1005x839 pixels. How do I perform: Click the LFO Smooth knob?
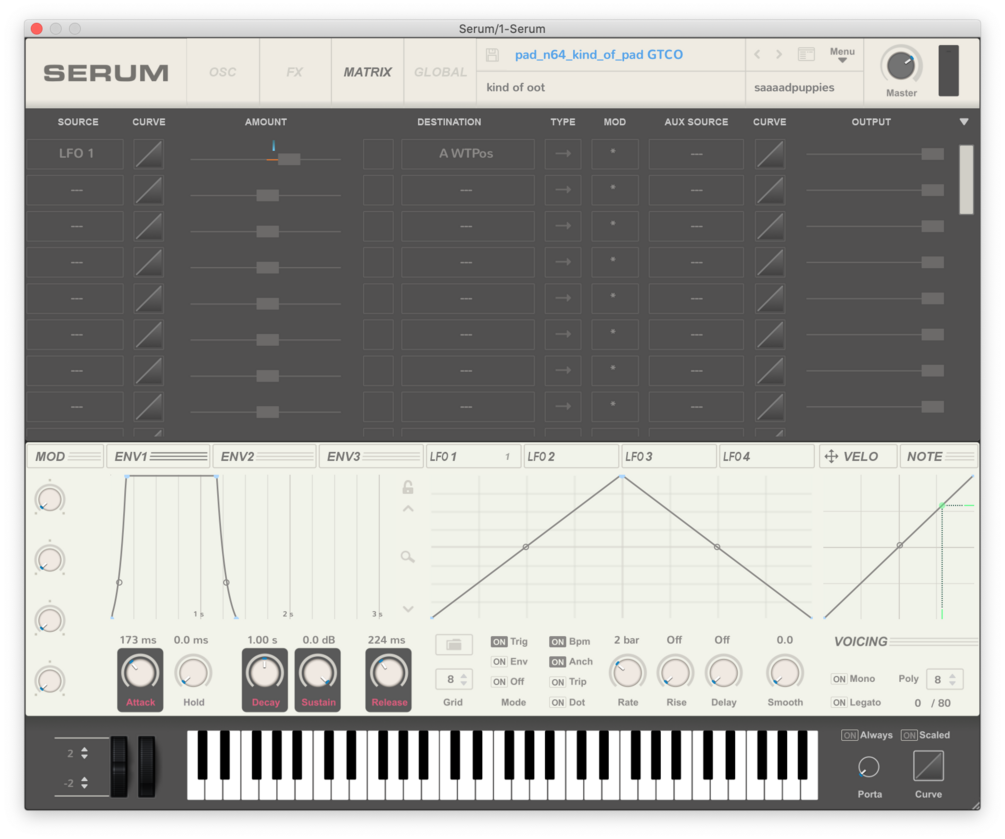tap(785, 672)
